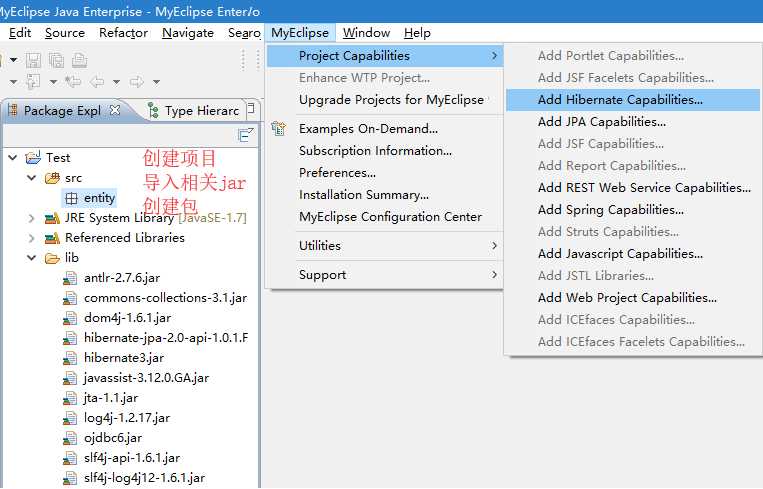Open Preferences from MyEclipse menu
The image size is (763, 489).
385,173
